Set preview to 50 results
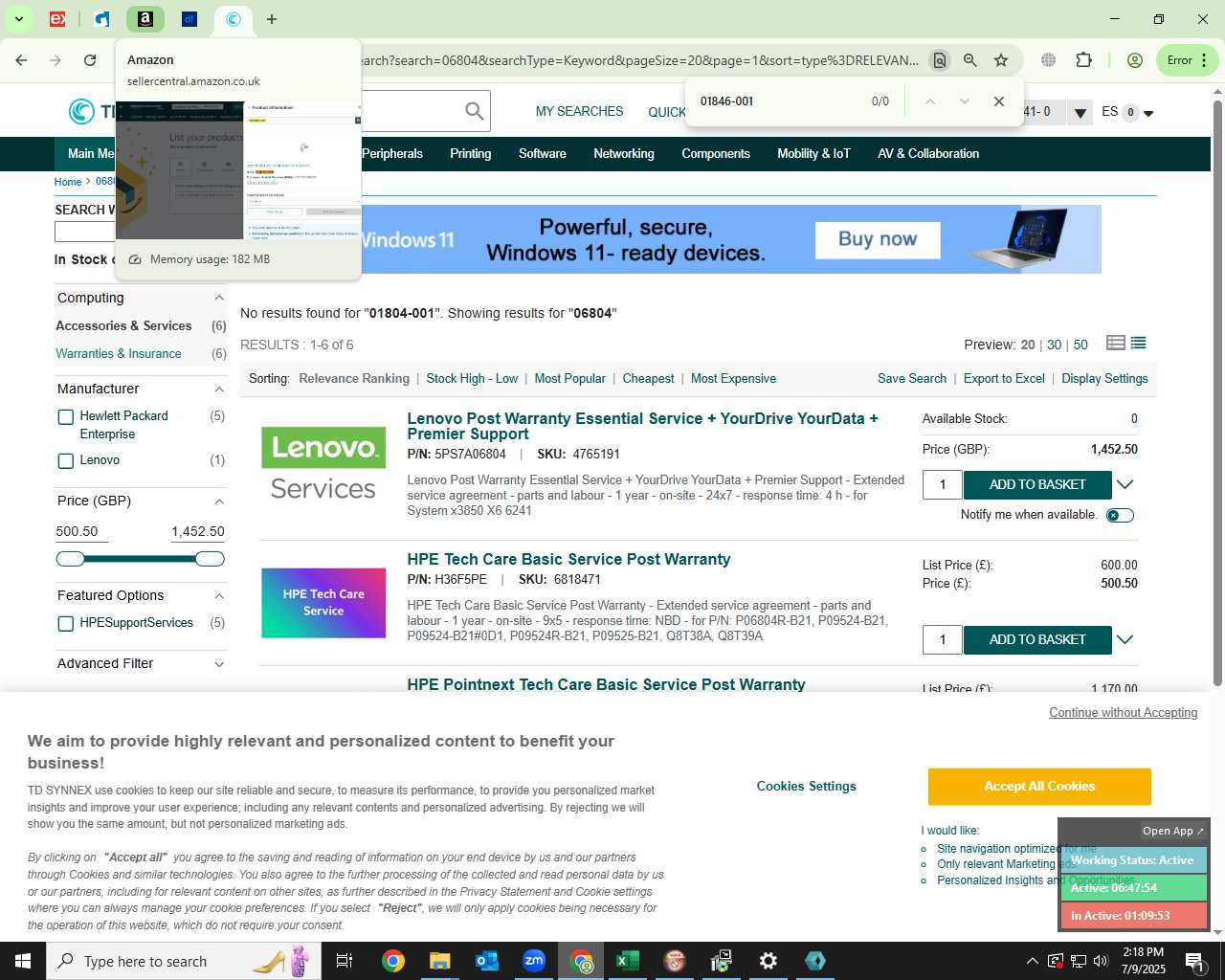Screen dimensions: 1225x980 tap(1080, 345)
